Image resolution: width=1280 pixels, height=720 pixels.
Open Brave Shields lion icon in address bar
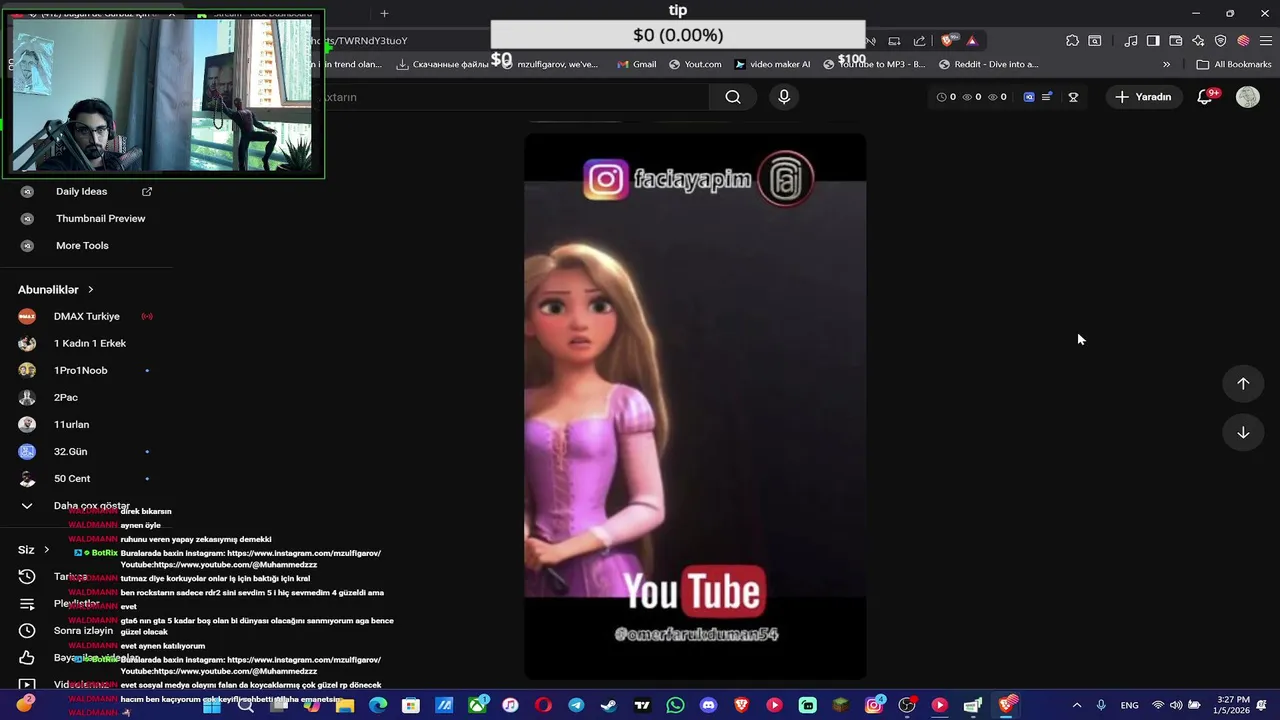pos(947,41)
